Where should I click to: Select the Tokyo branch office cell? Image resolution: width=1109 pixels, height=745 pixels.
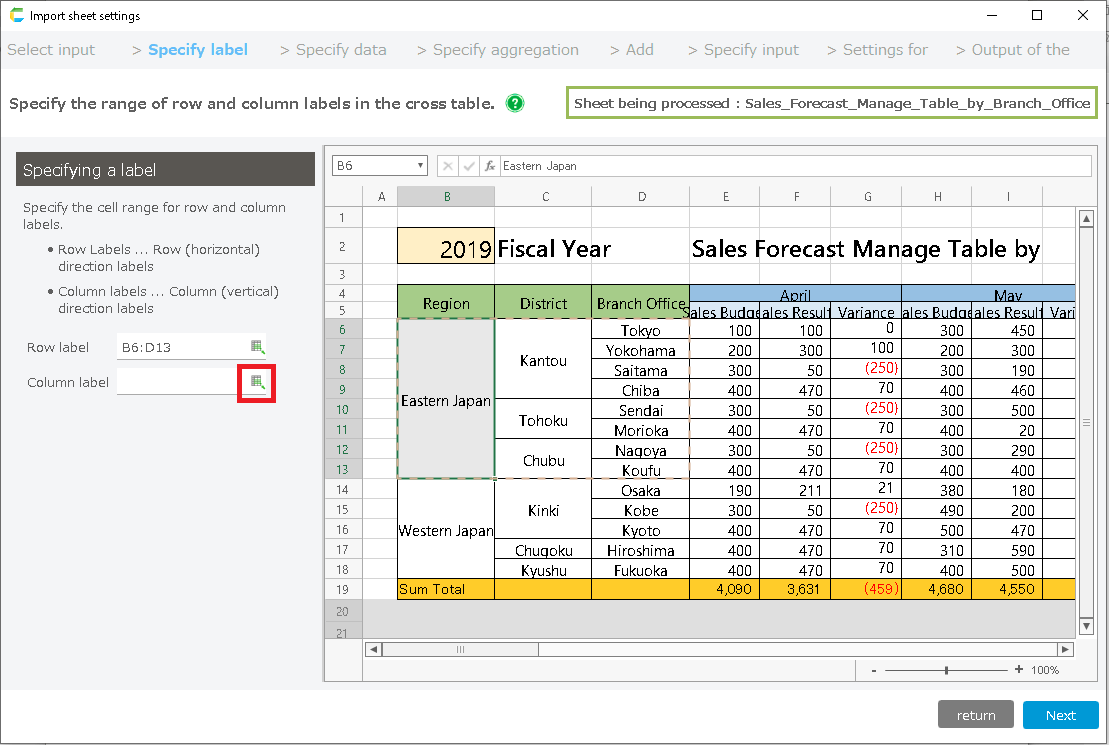(640, 330)
